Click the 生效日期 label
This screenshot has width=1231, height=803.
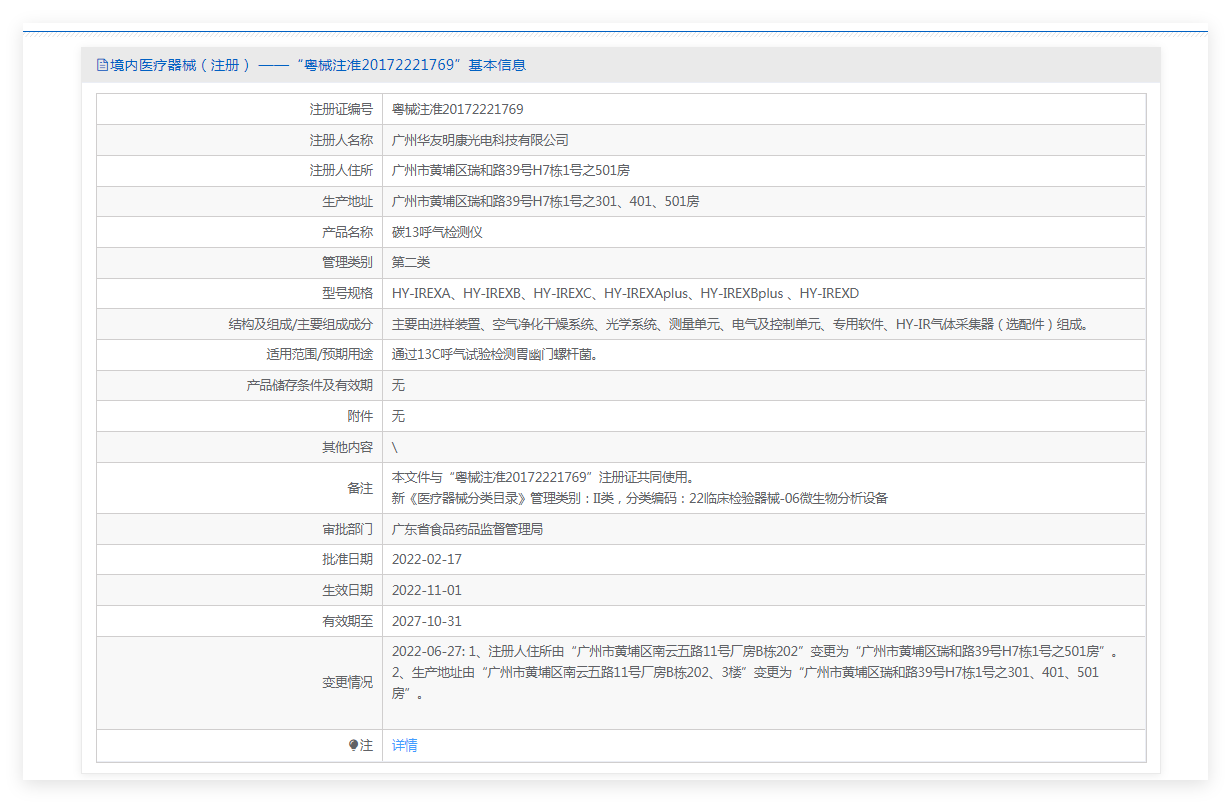click(347, 590)
